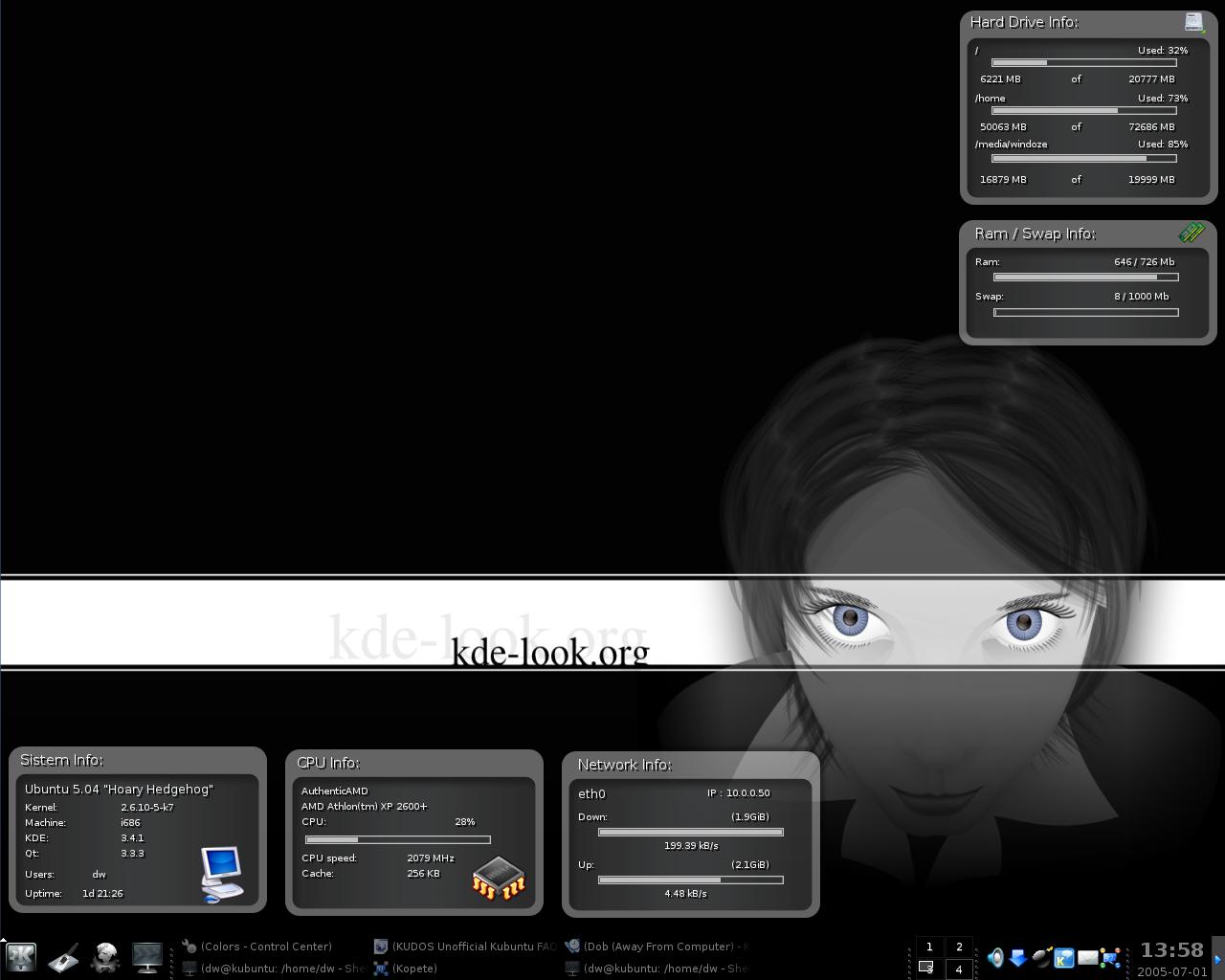Click the CPU load bar in CPU Info

tap(398, 839)
